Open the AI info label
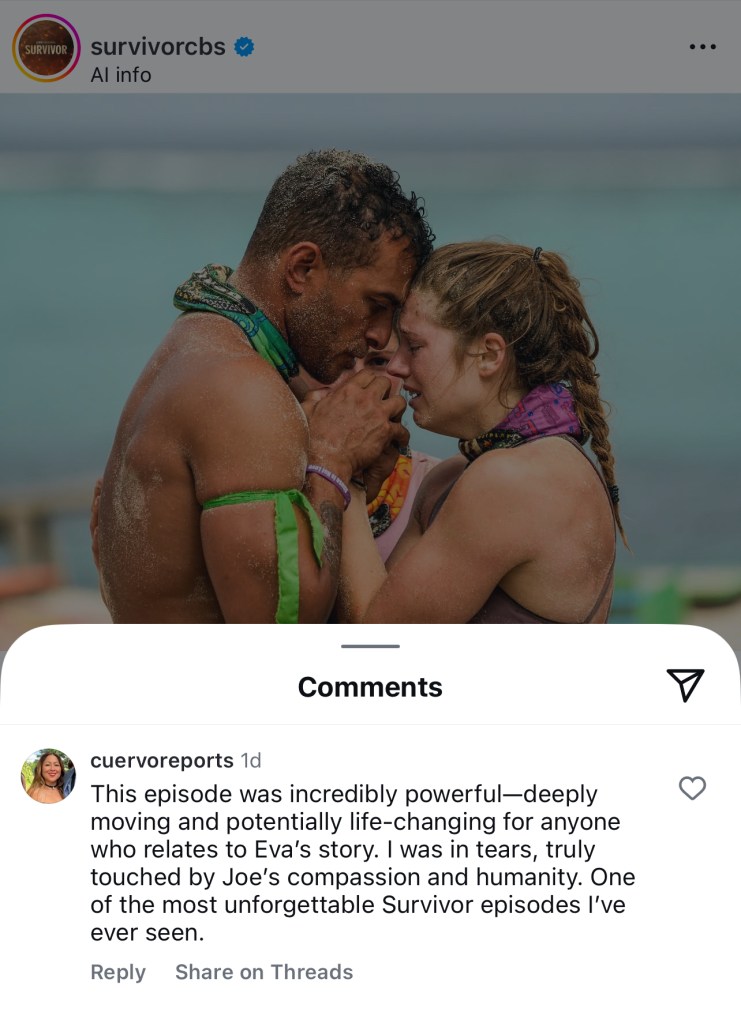The width and height of the screenshot is (741, 1023). 121,75
